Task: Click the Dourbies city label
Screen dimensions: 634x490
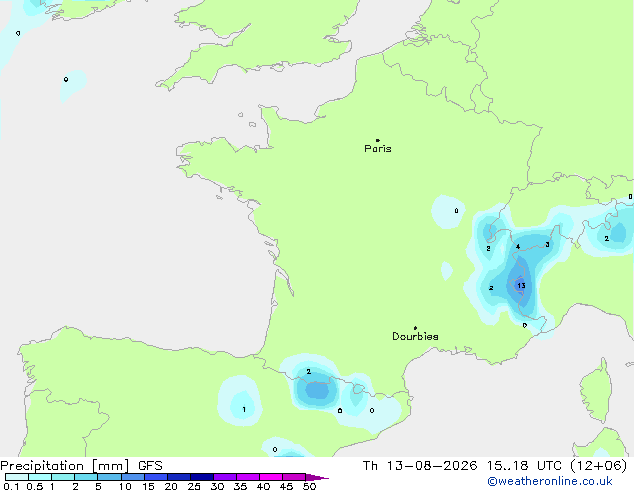Action: (415, 336)
